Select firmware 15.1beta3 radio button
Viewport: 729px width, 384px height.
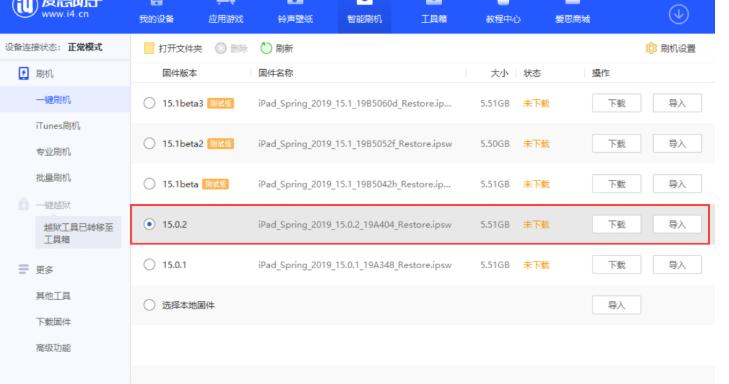coord(149,103)
